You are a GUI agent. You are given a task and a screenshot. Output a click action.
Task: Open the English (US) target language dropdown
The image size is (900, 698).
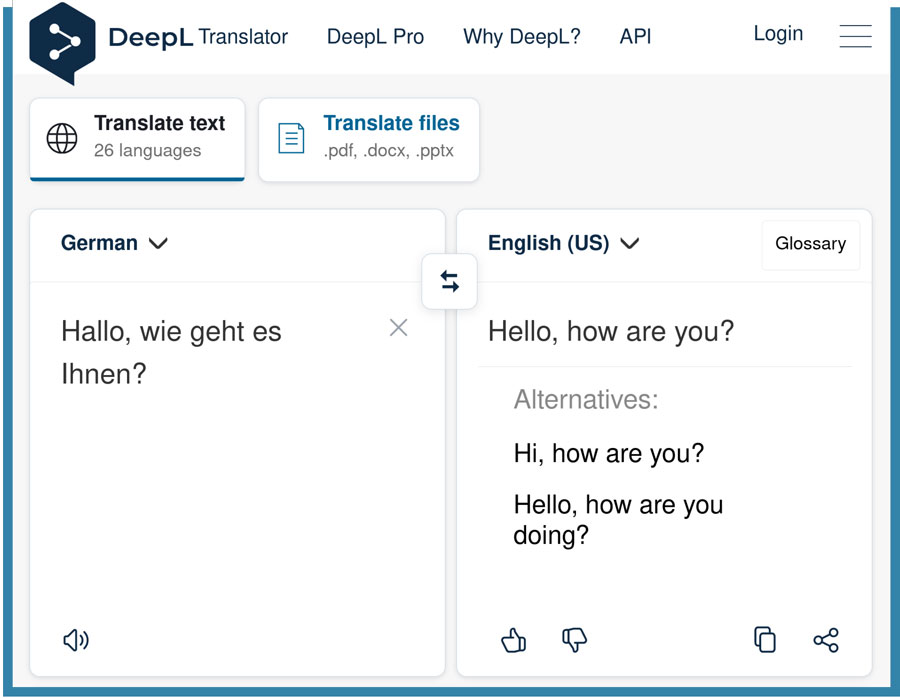pyautogui.click(x=563, y=243)
